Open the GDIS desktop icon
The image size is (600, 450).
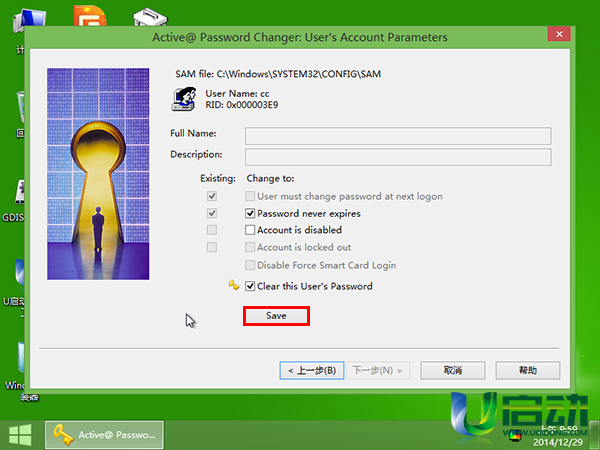[x=19, y=192]
